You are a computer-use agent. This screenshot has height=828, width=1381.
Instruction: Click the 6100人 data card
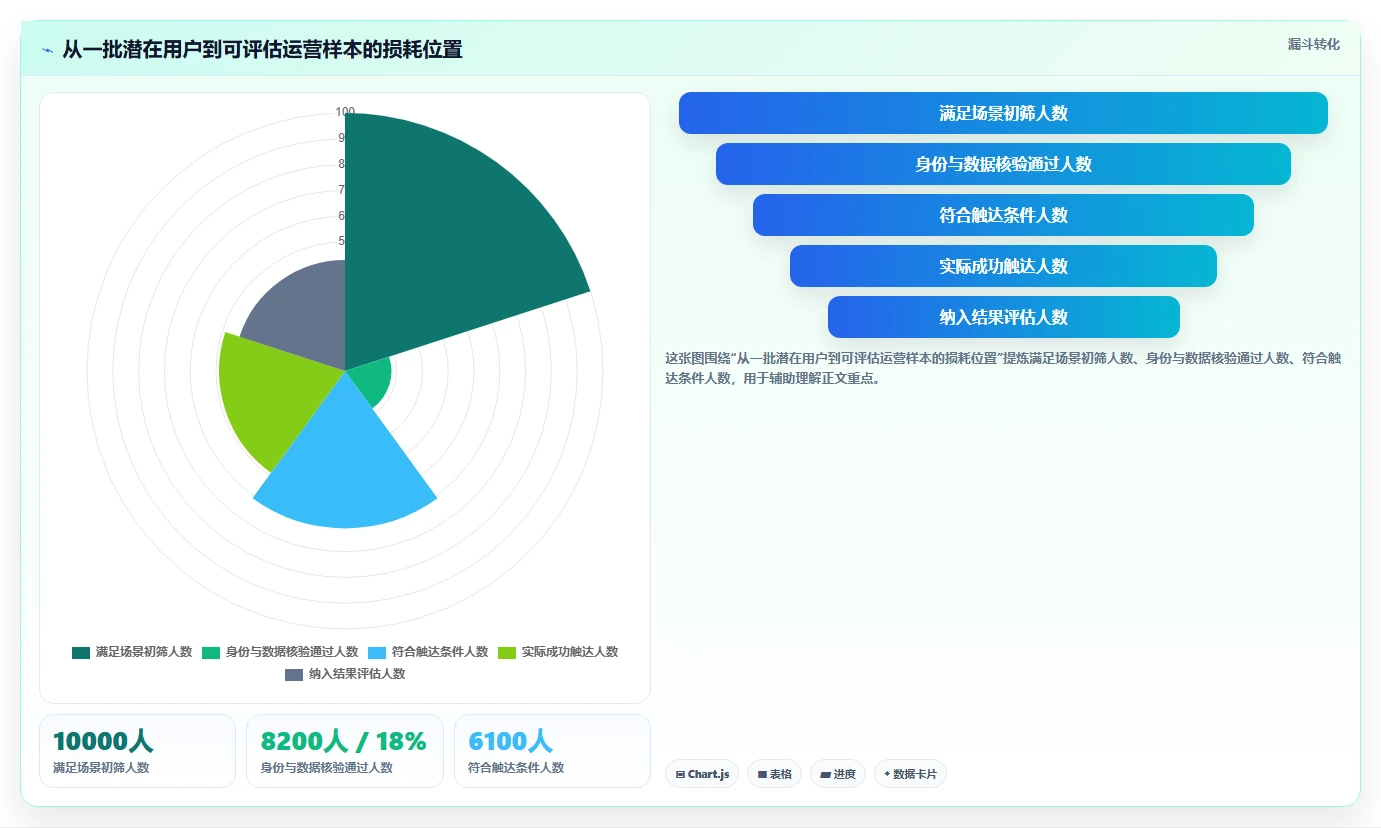552,751
